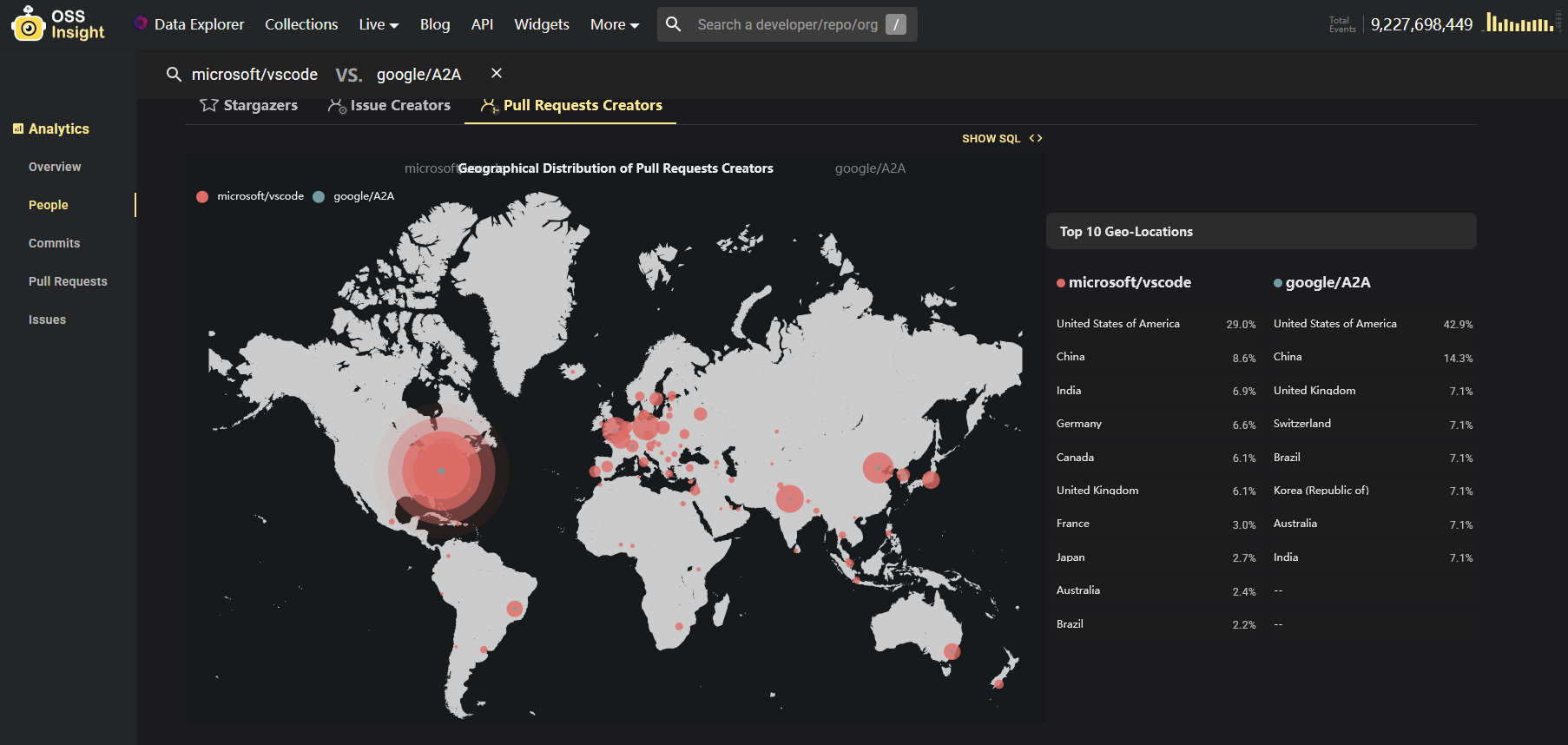Toggle google/A2A legend on the map
1568x745 pixels.
click(353, 196)
